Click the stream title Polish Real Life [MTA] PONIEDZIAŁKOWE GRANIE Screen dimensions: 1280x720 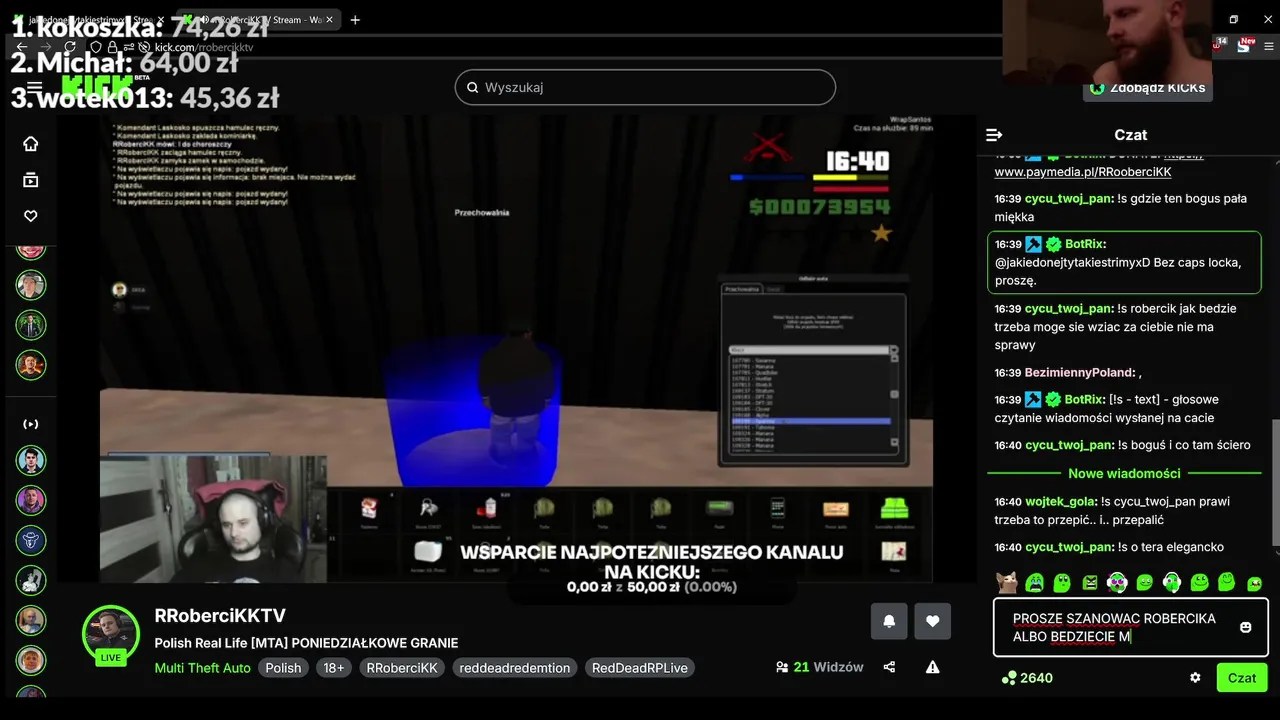pyautogui.click(x=306, y=643)
